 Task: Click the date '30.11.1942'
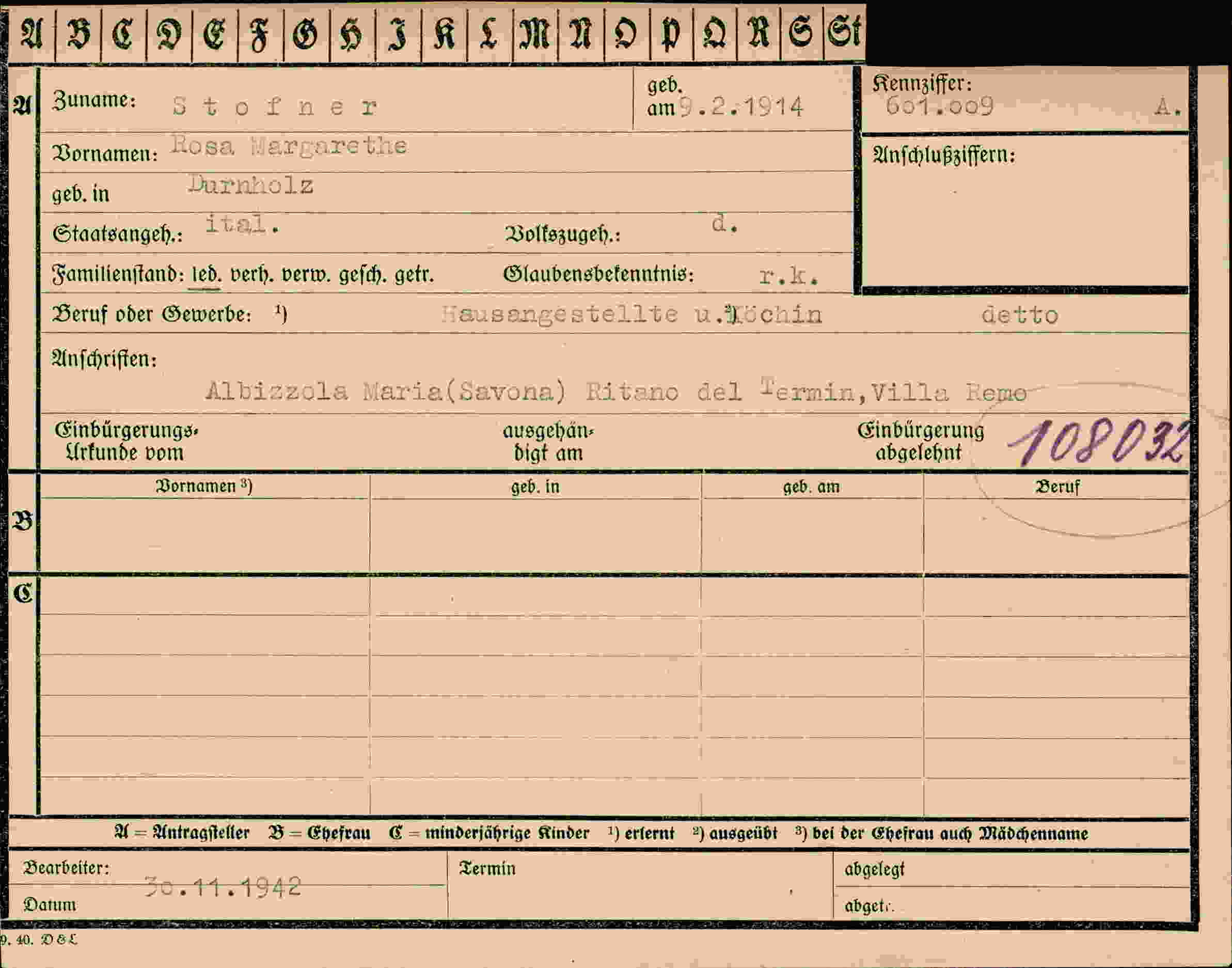tap(223, 886)
